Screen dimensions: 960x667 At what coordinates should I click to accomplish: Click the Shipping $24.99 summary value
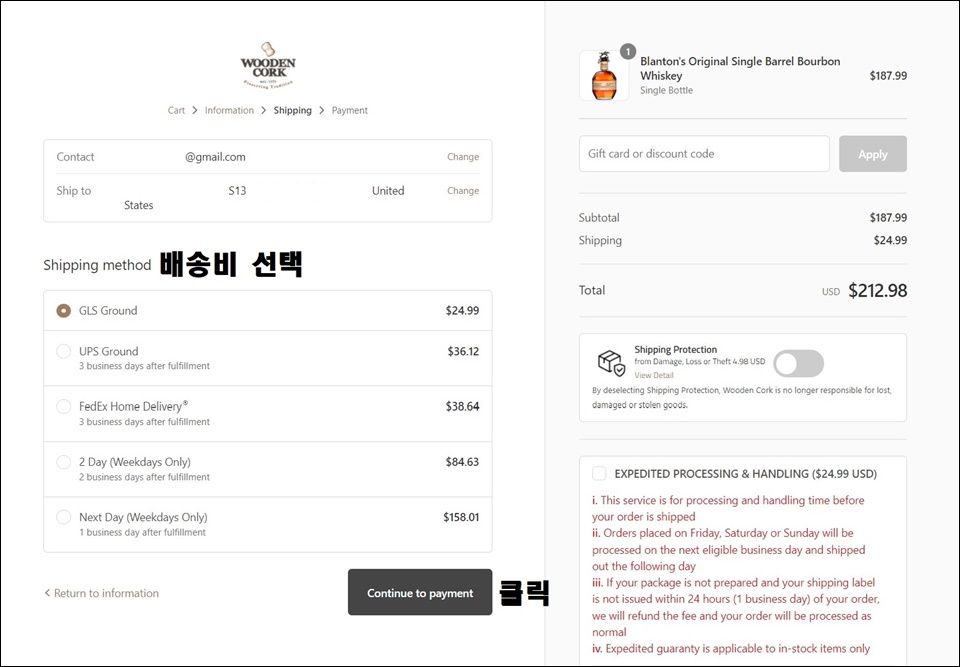890,240
